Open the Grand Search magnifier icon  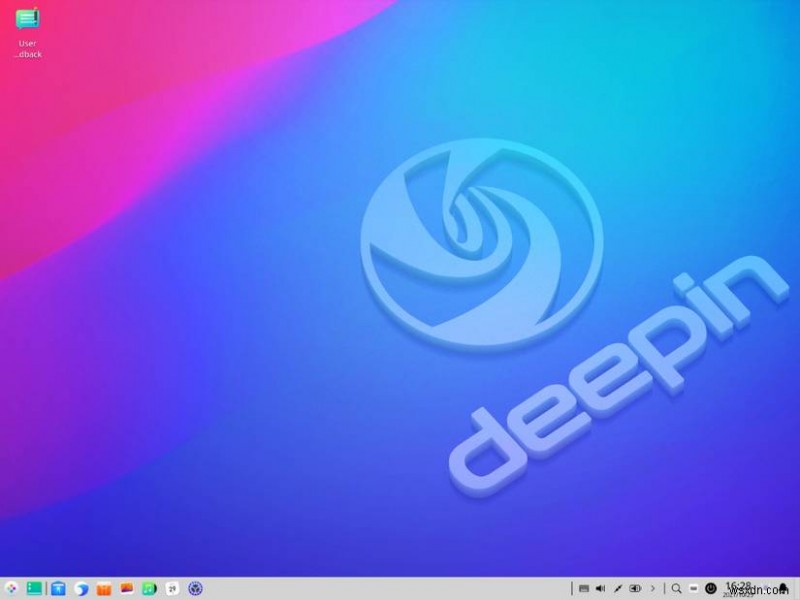point(677,588)
